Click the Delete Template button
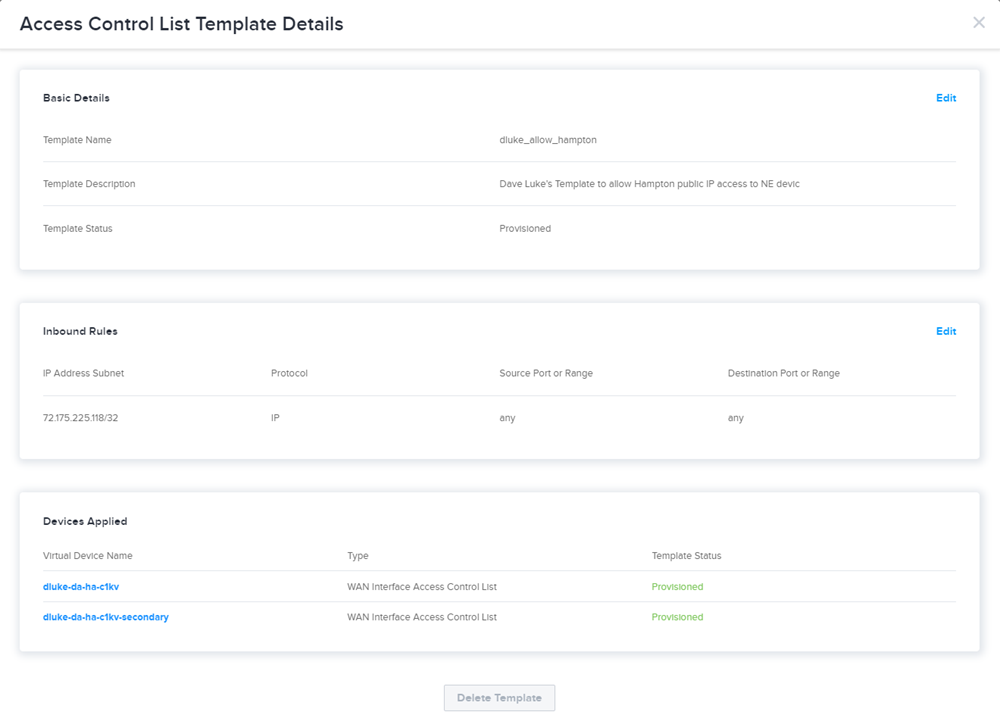Viewport: 1000px width, 715px height. pos(499,698)
